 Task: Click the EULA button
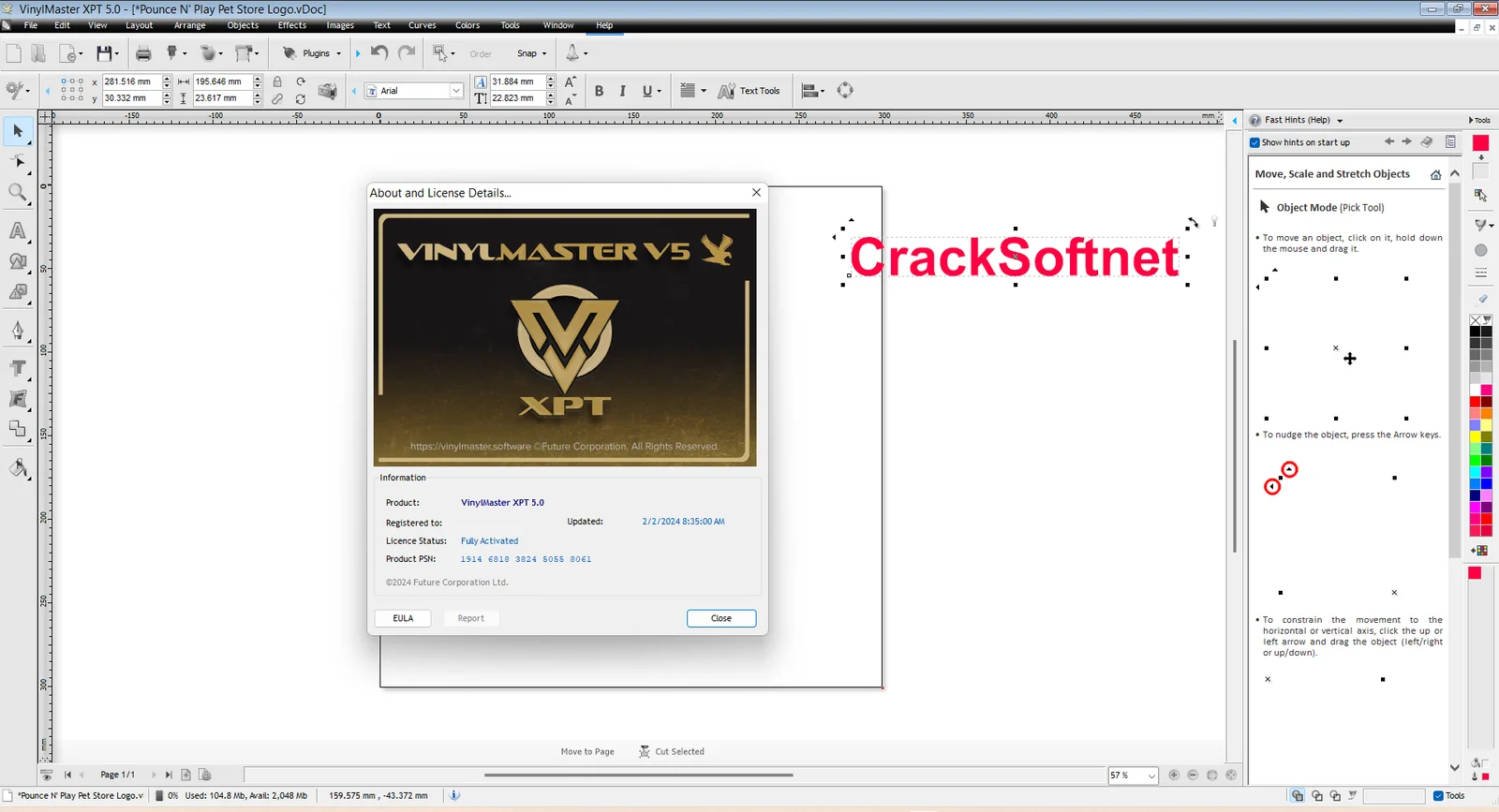tap(403, 618)
